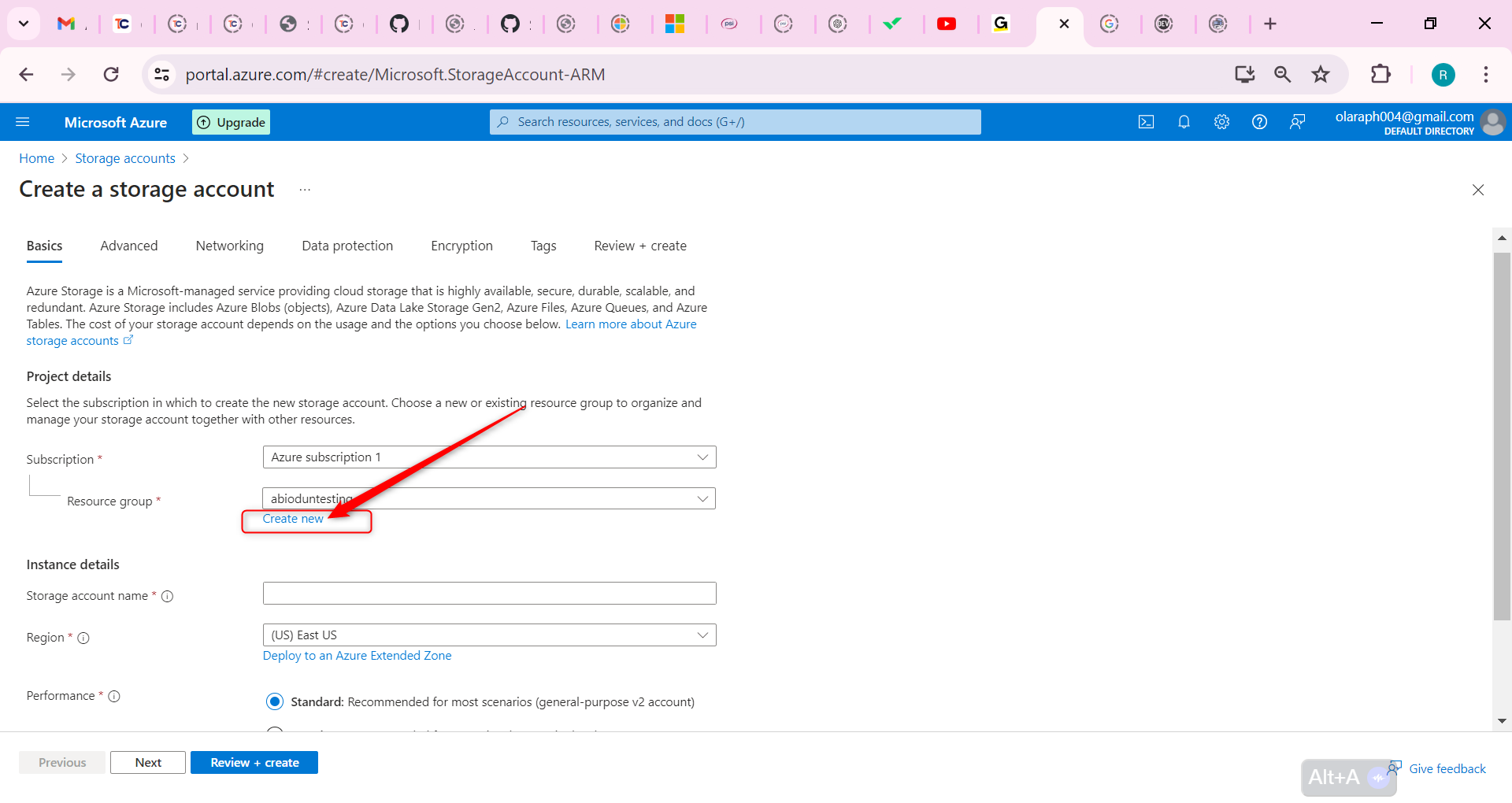The image size is (1512, 803).
Task: Open Learn more about Azure storage accounts
Action: (x=631, y=324)
